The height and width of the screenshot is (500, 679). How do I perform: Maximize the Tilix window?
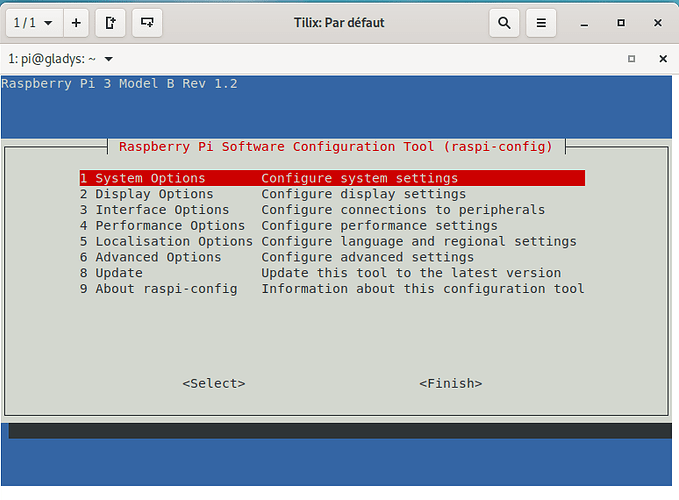point(621,23)
